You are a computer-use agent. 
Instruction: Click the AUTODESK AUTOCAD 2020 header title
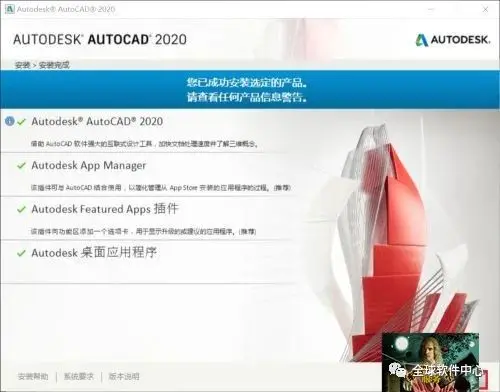coord(100,40)
